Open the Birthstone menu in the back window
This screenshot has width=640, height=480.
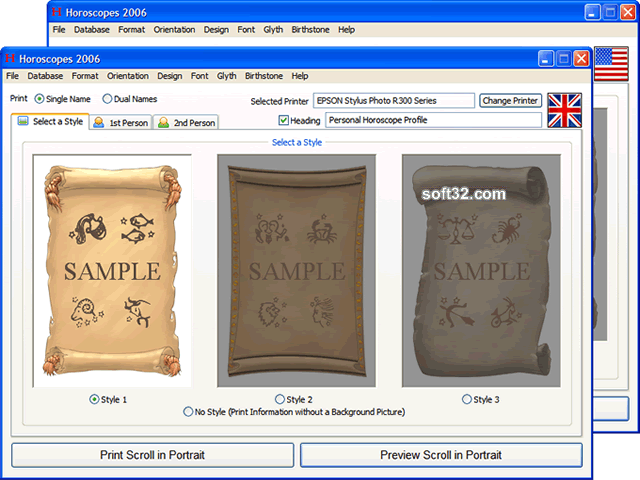[x=310, y=29]
